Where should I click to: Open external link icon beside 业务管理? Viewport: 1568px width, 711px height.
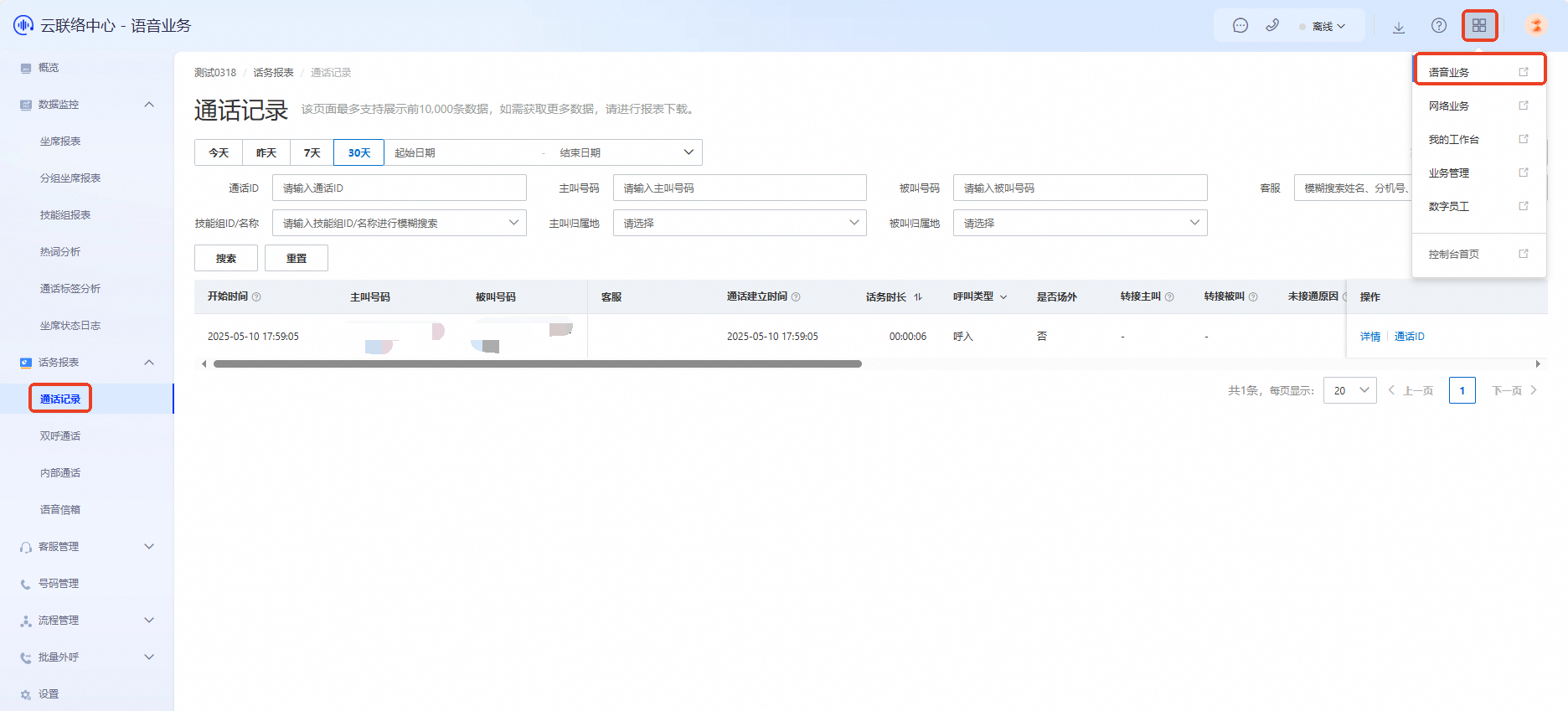tap(1524, 173)
